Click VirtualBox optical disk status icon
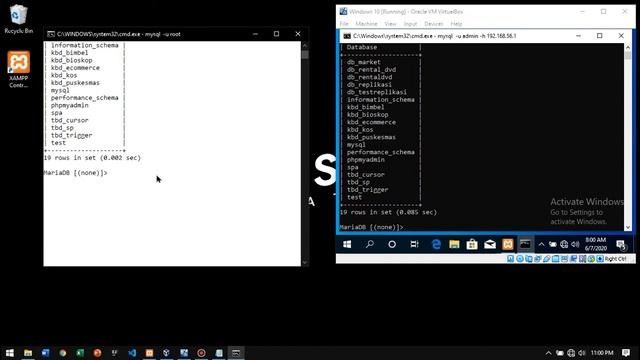The width and height of the screenshot is (640, 360). [x=520, y=259]
